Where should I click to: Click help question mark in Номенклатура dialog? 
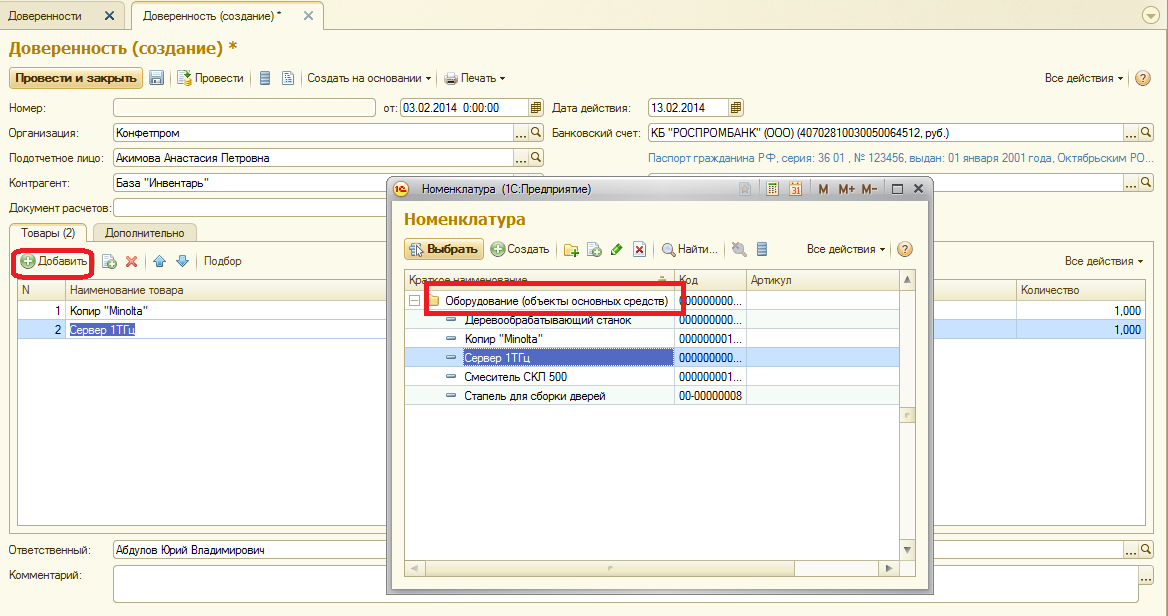905,250
